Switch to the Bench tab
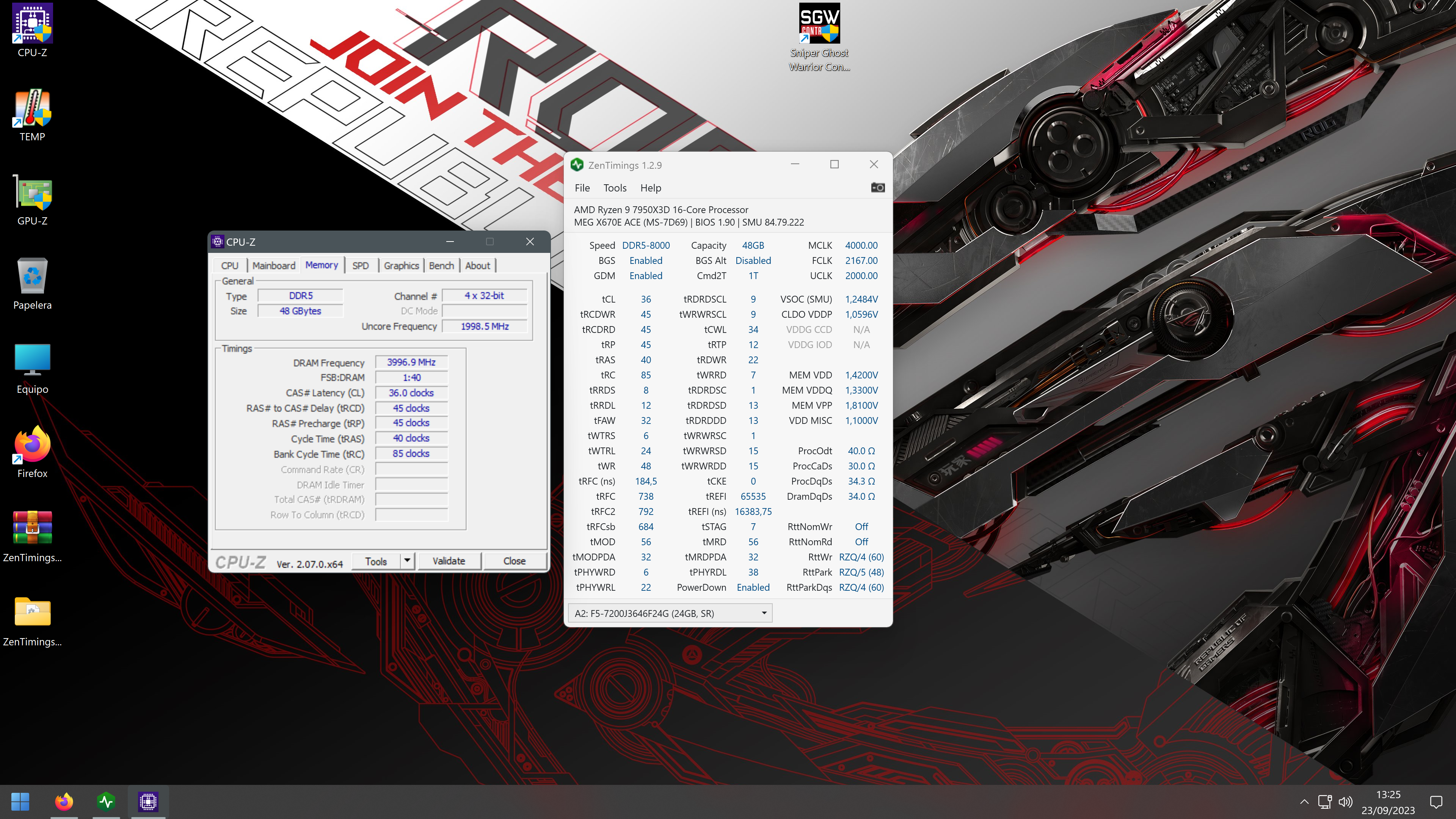The width and height of the screenshot is (1456, 819). [x=441, y=266]
